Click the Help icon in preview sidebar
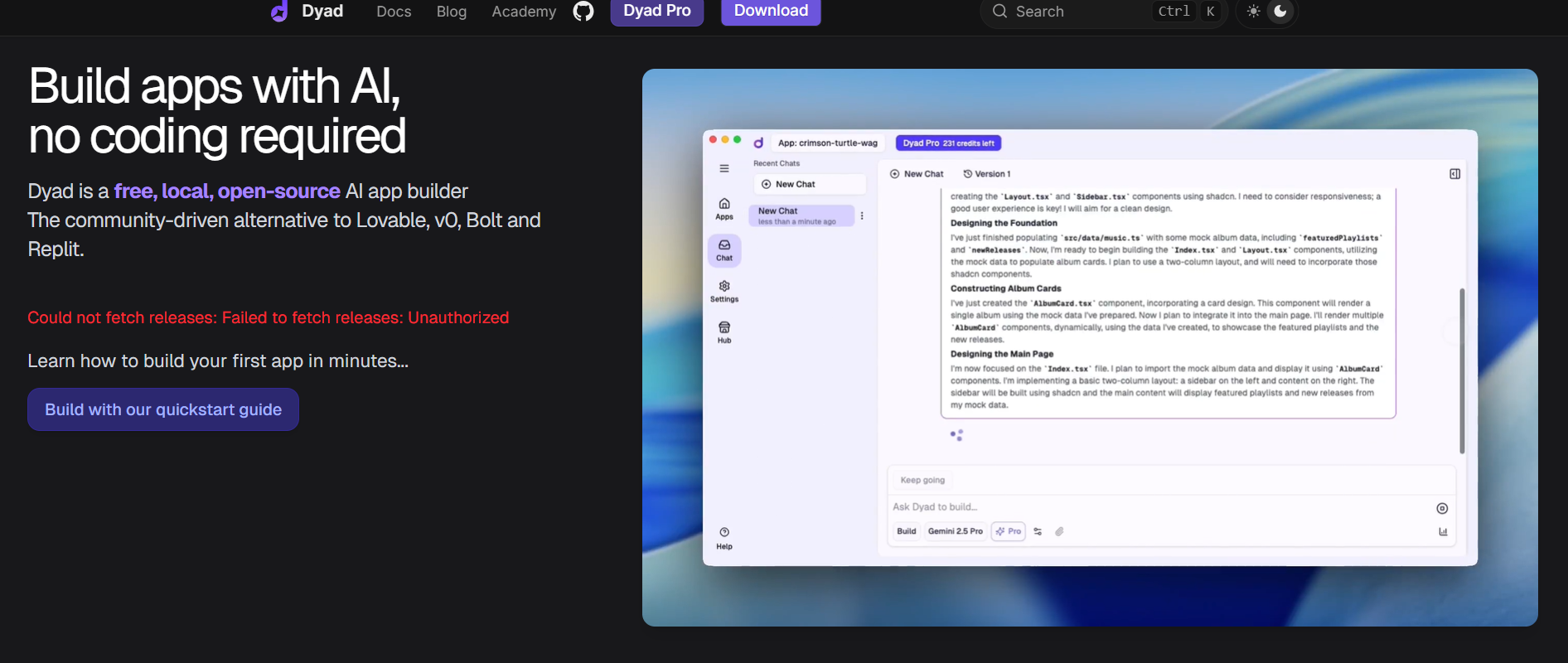This screenshot has height=663, width=1568. [724, 539]
